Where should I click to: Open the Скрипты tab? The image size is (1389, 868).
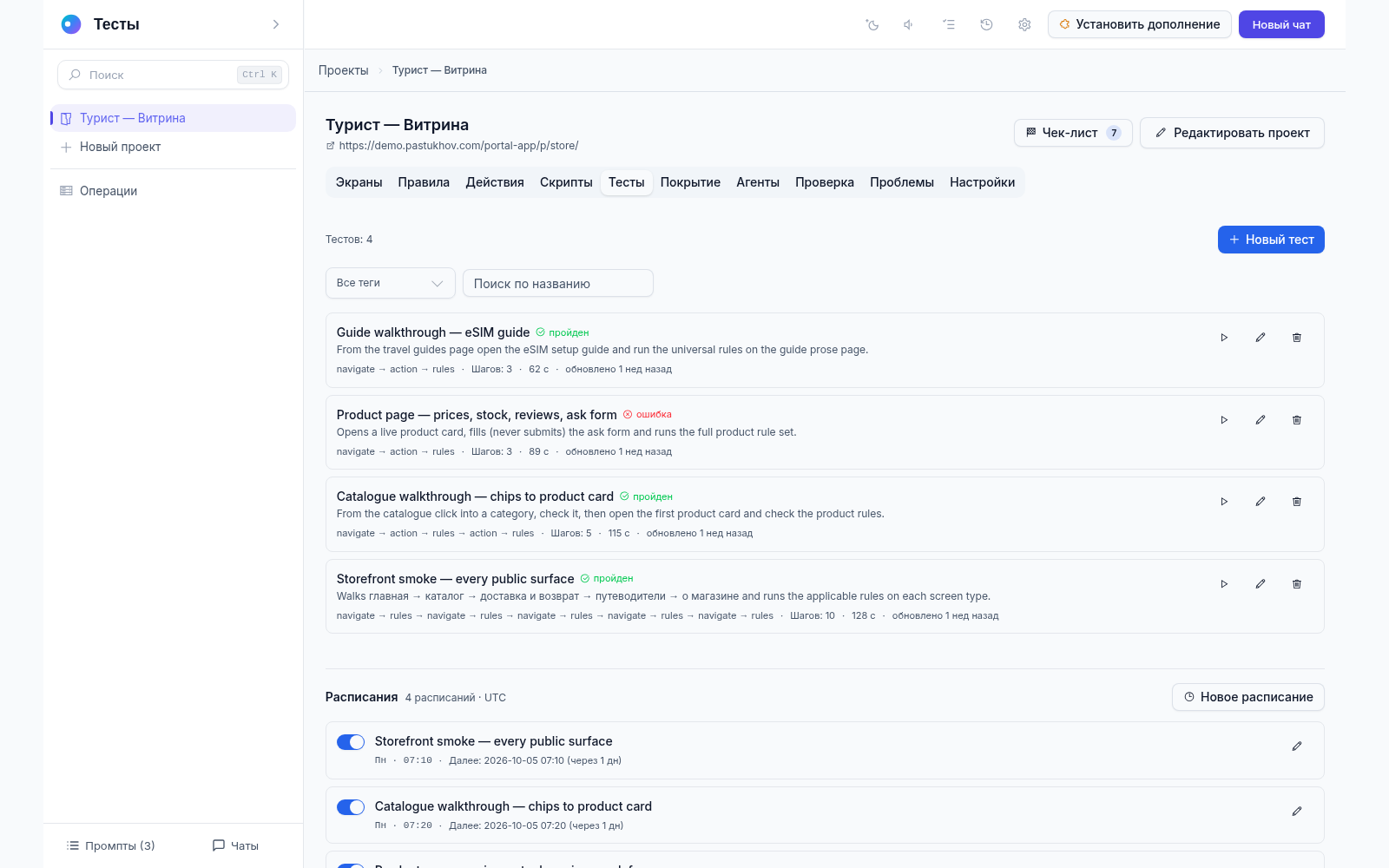pos(566,182)
